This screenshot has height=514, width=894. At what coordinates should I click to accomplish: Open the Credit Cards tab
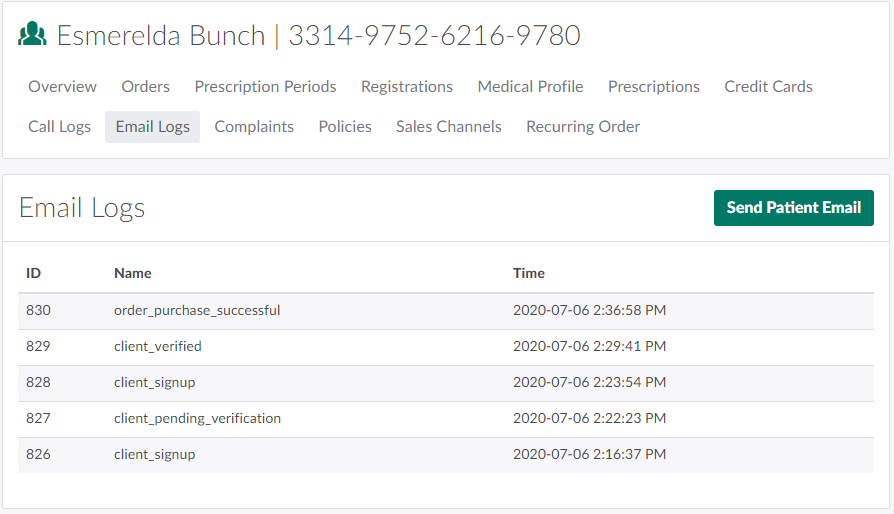tap(768, 87)
